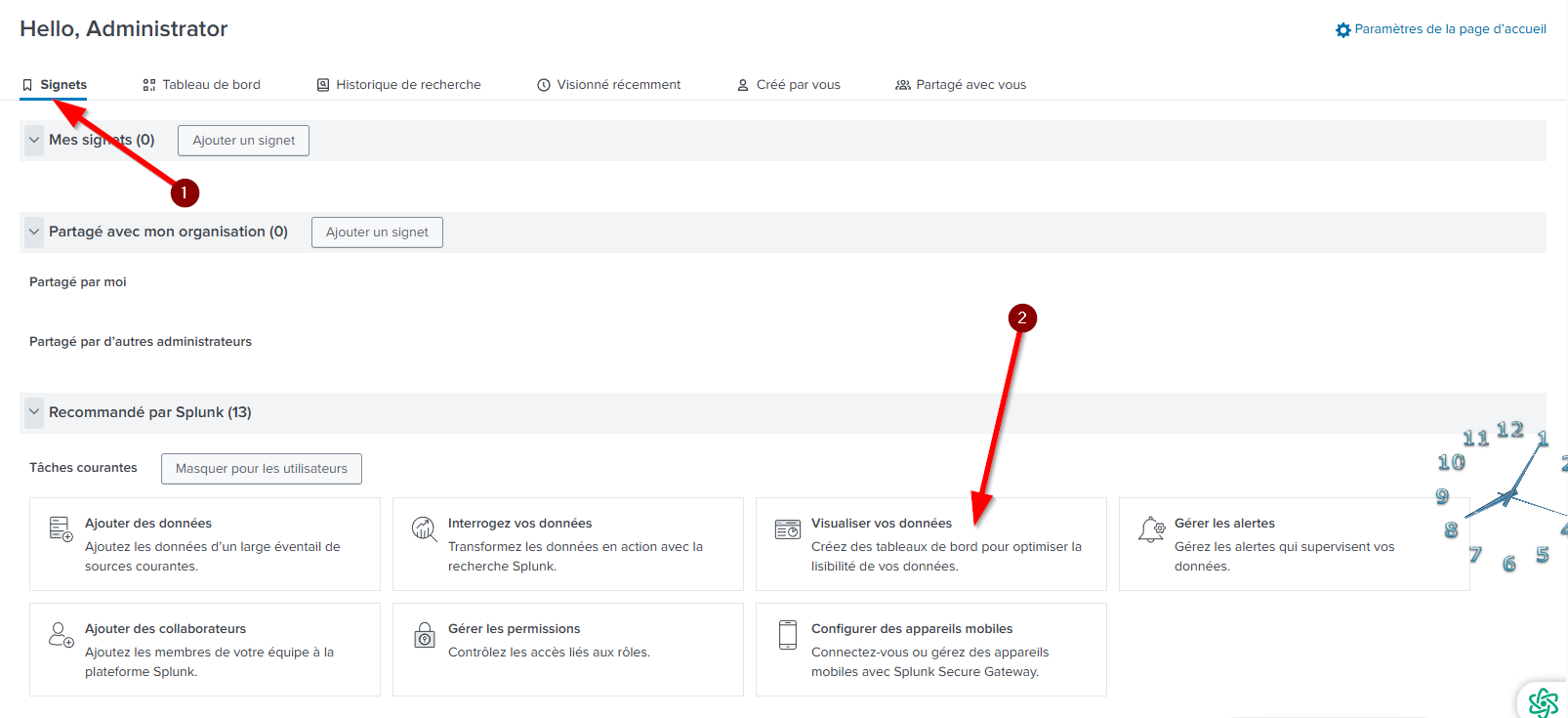Viewport: 1568px width, 718px height.
Task: Collapse the Recommandé par Splunk section
Action: point(34,412)
